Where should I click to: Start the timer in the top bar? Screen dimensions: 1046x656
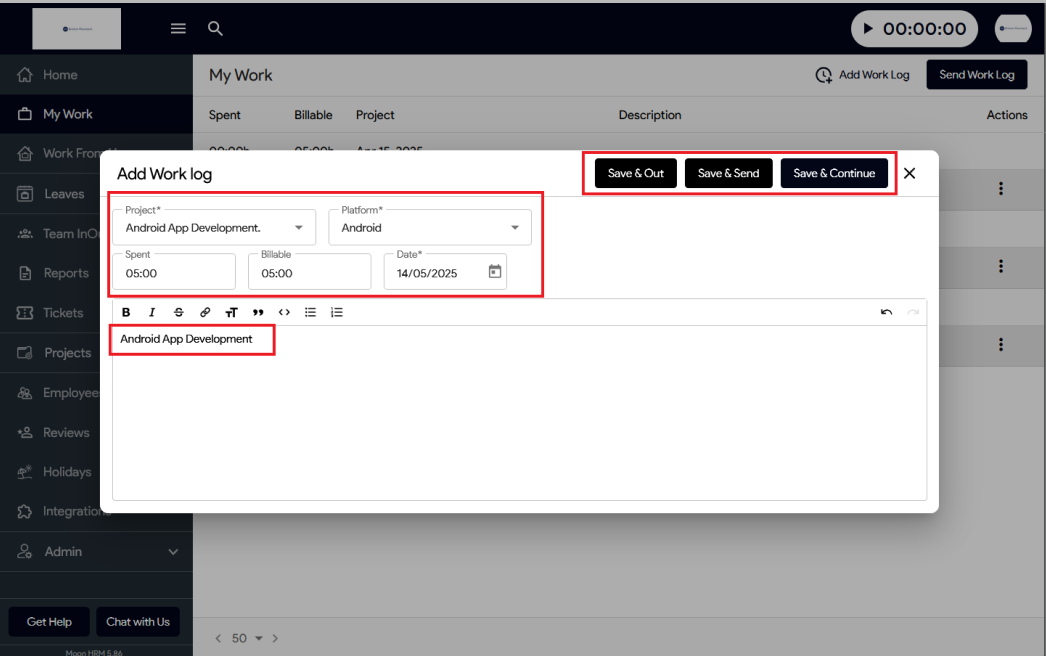click(867, 29)
